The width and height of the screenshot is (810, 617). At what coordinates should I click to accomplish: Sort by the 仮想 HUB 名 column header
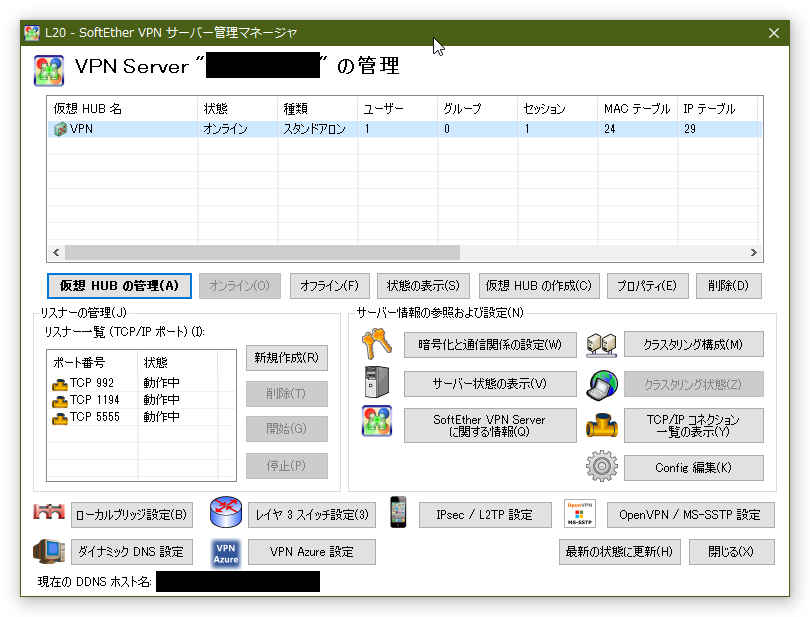point(123,109)
